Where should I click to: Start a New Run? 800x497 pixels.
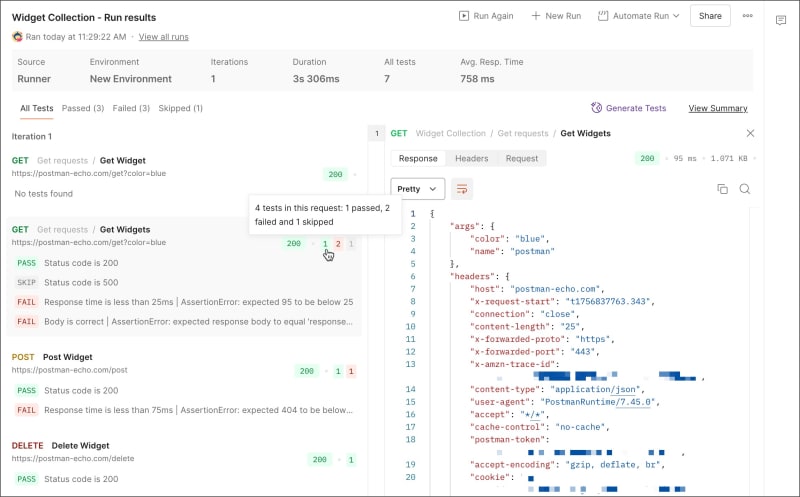(x=556, y=16)
